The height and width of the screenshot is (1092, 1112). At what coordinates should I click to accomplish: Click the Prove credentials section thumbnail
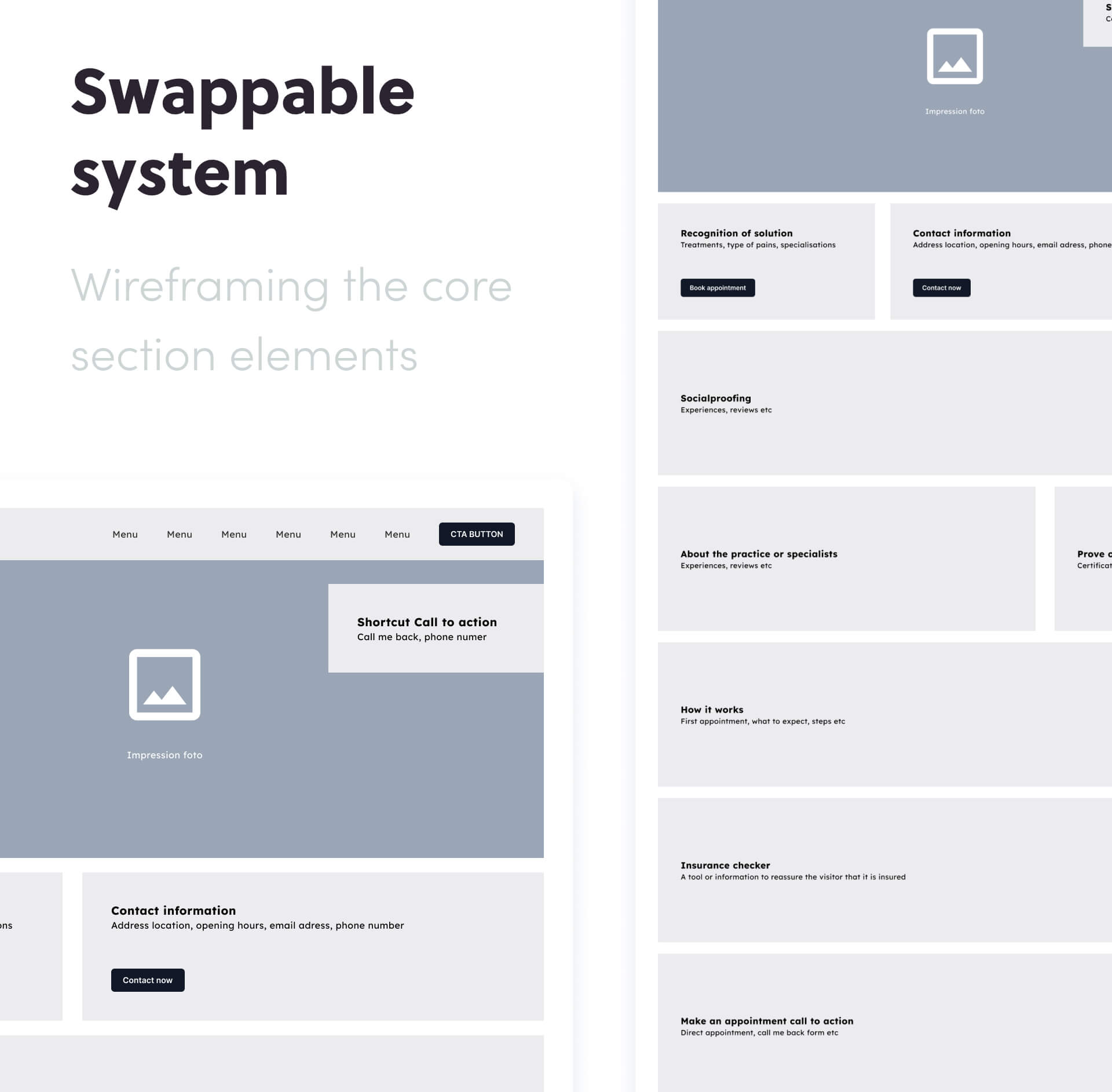pos(1085,557)
